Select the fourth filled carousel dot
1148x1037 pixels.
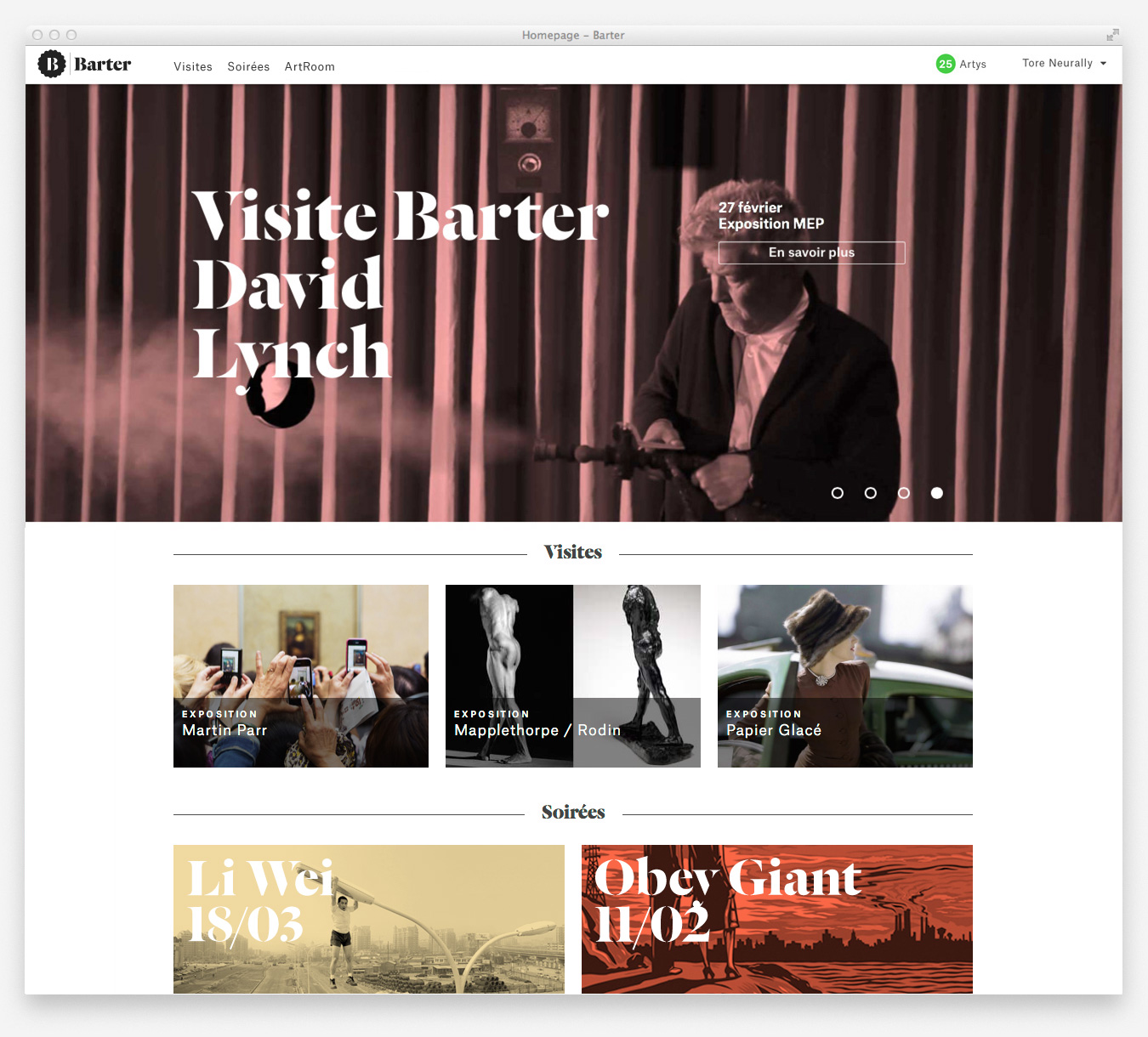(937, 493)
